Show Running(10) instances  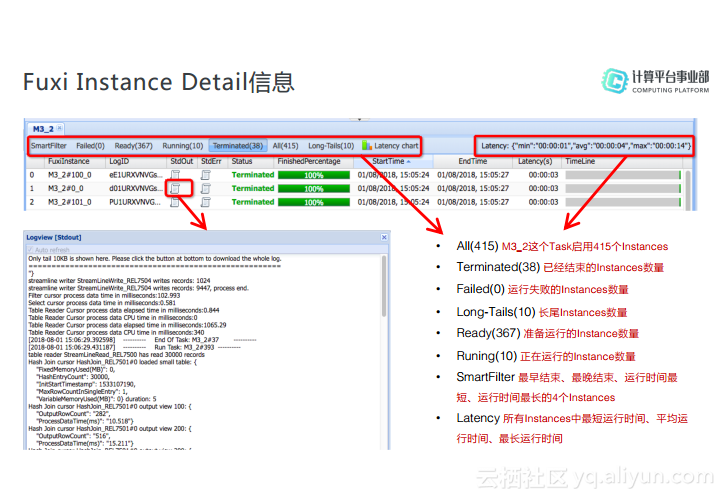pos(183,146)
